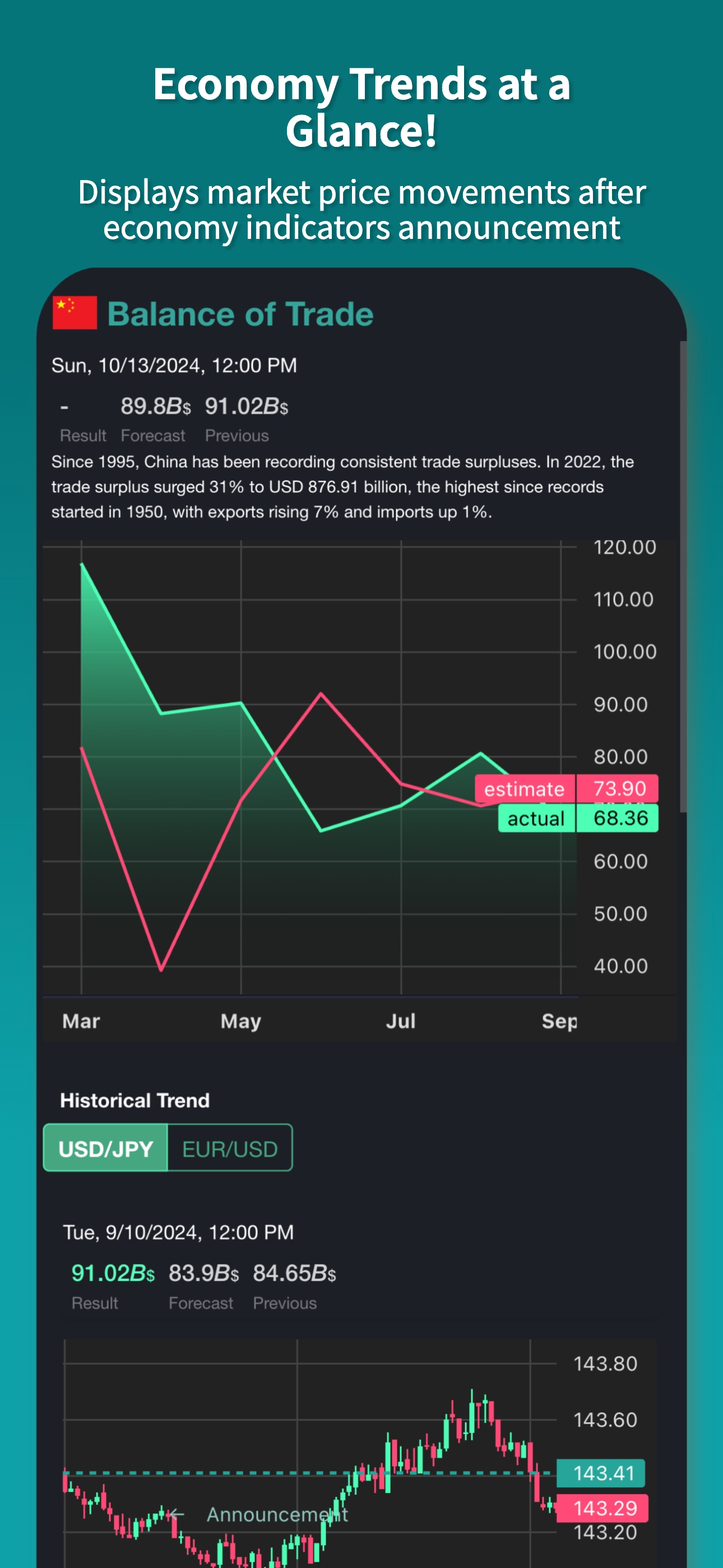Tap the green actual 68.36 label
723x1568 pixels.
pyautogui.click(x=578, y=818)
